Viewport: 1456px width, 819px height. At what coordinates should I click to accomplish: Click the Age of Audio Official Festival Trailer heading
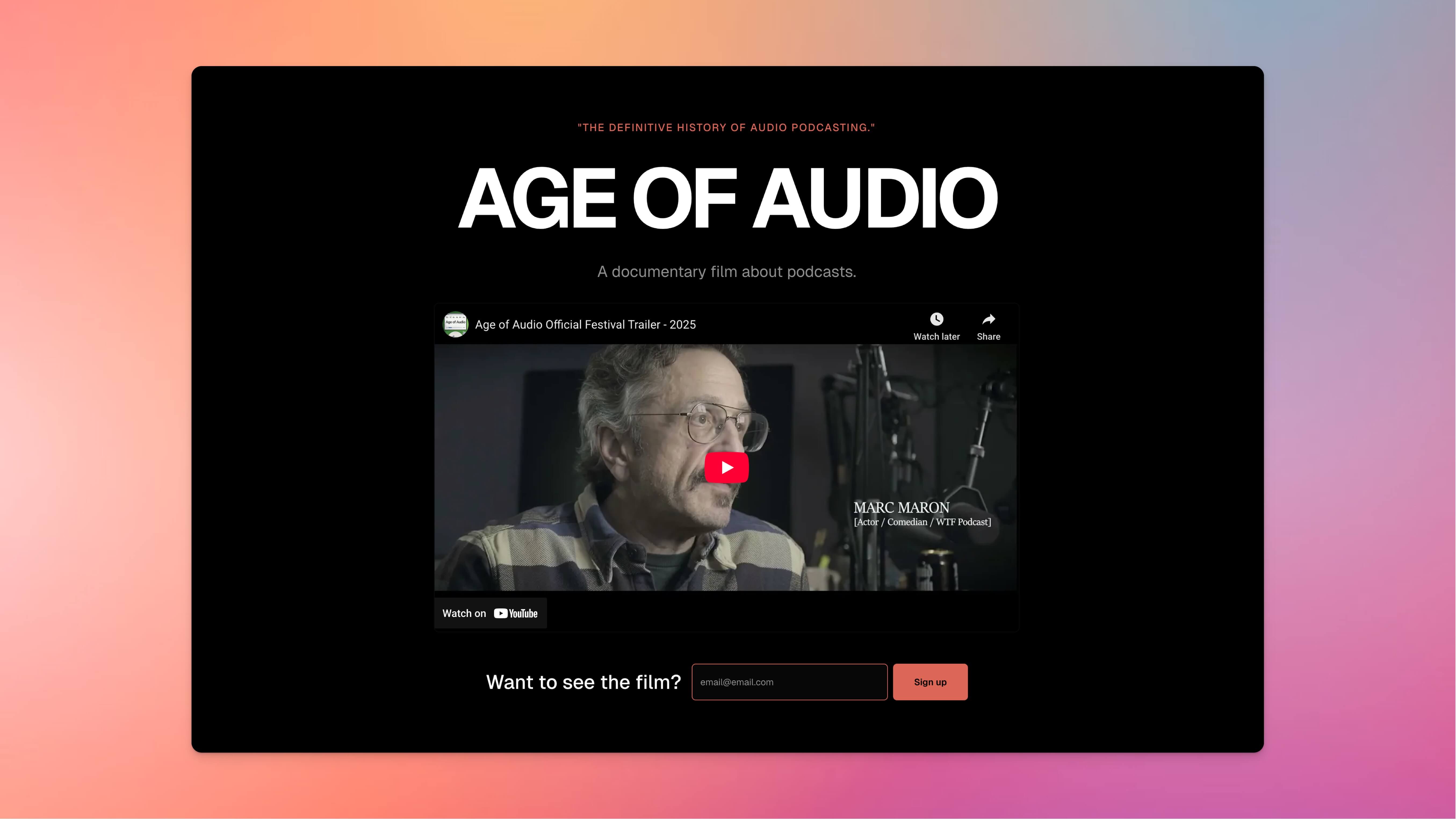tap(586, 324)
